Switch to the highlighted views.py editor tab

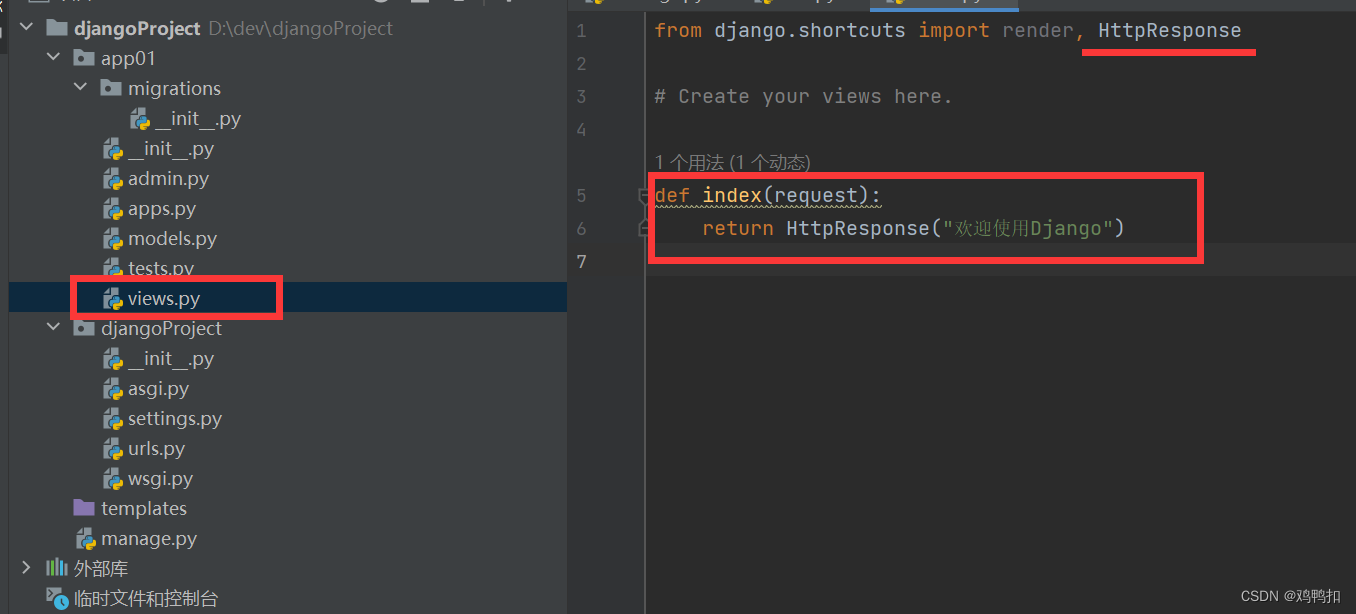click(944, 5)
